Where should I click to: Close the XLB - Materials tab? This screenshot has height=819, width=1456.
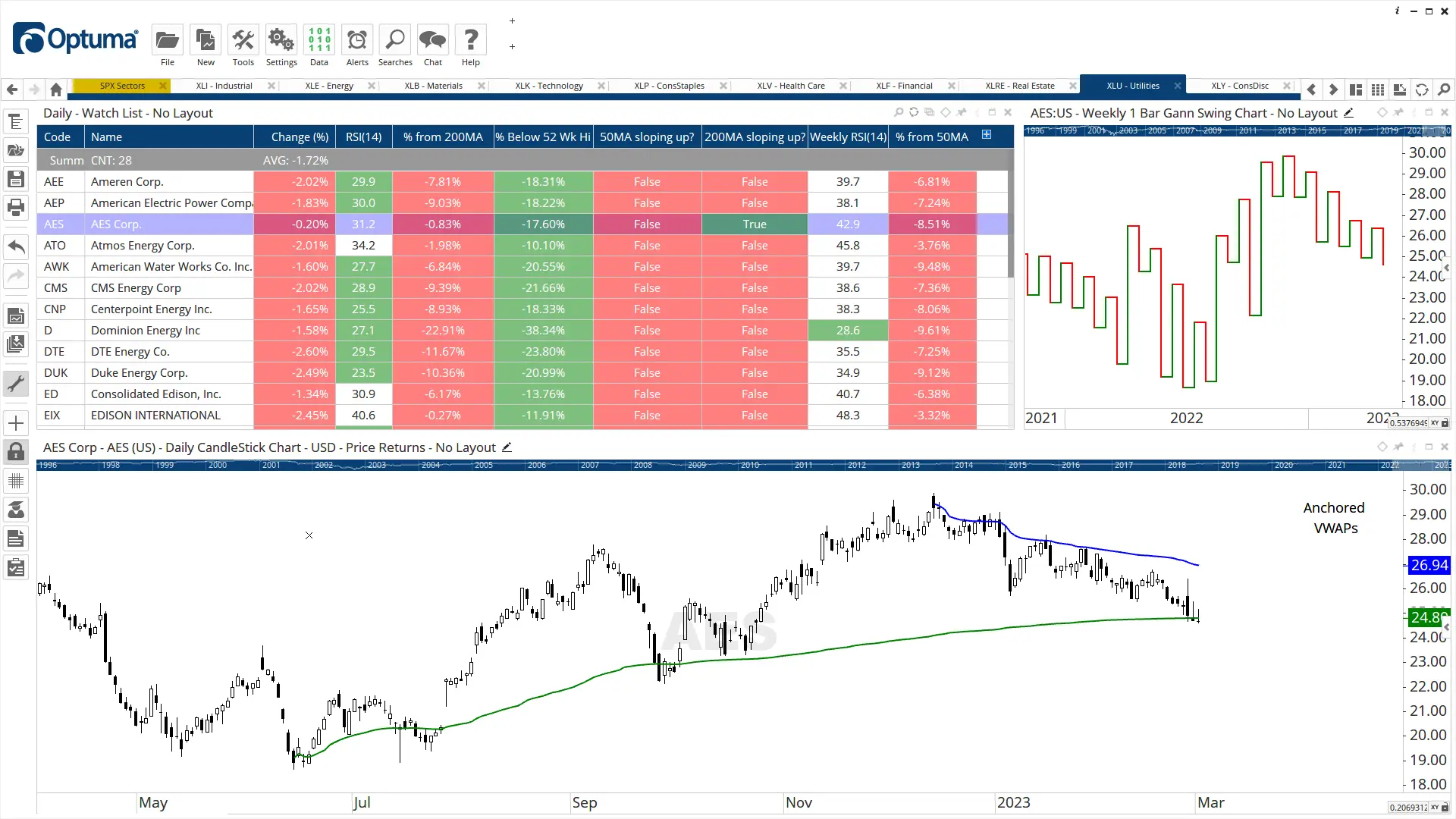click(481, 86)
